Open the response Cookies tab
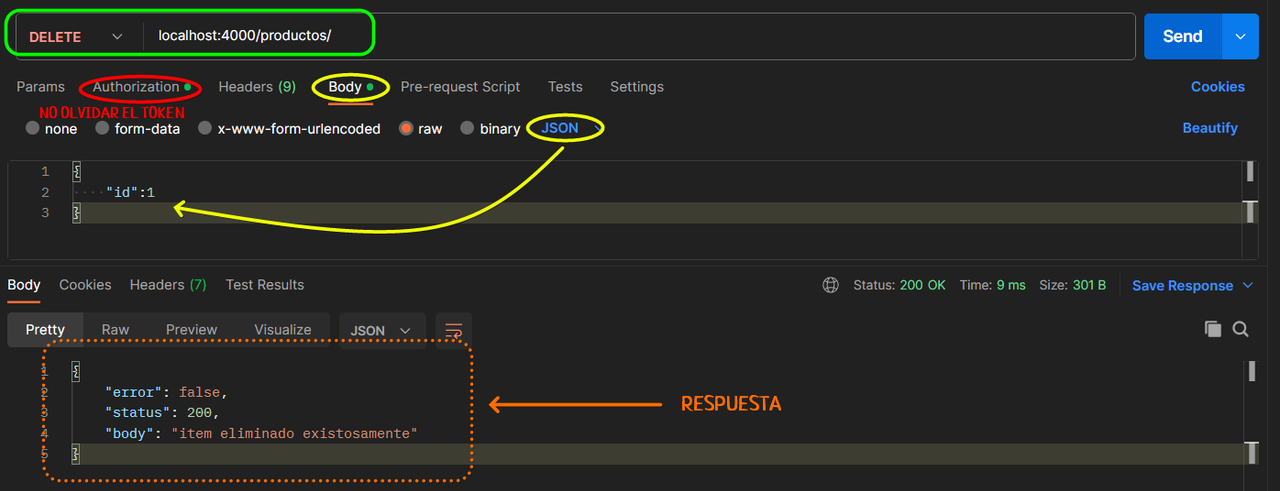The width and height of the screenshot is (1280, 491). [85, 285]
